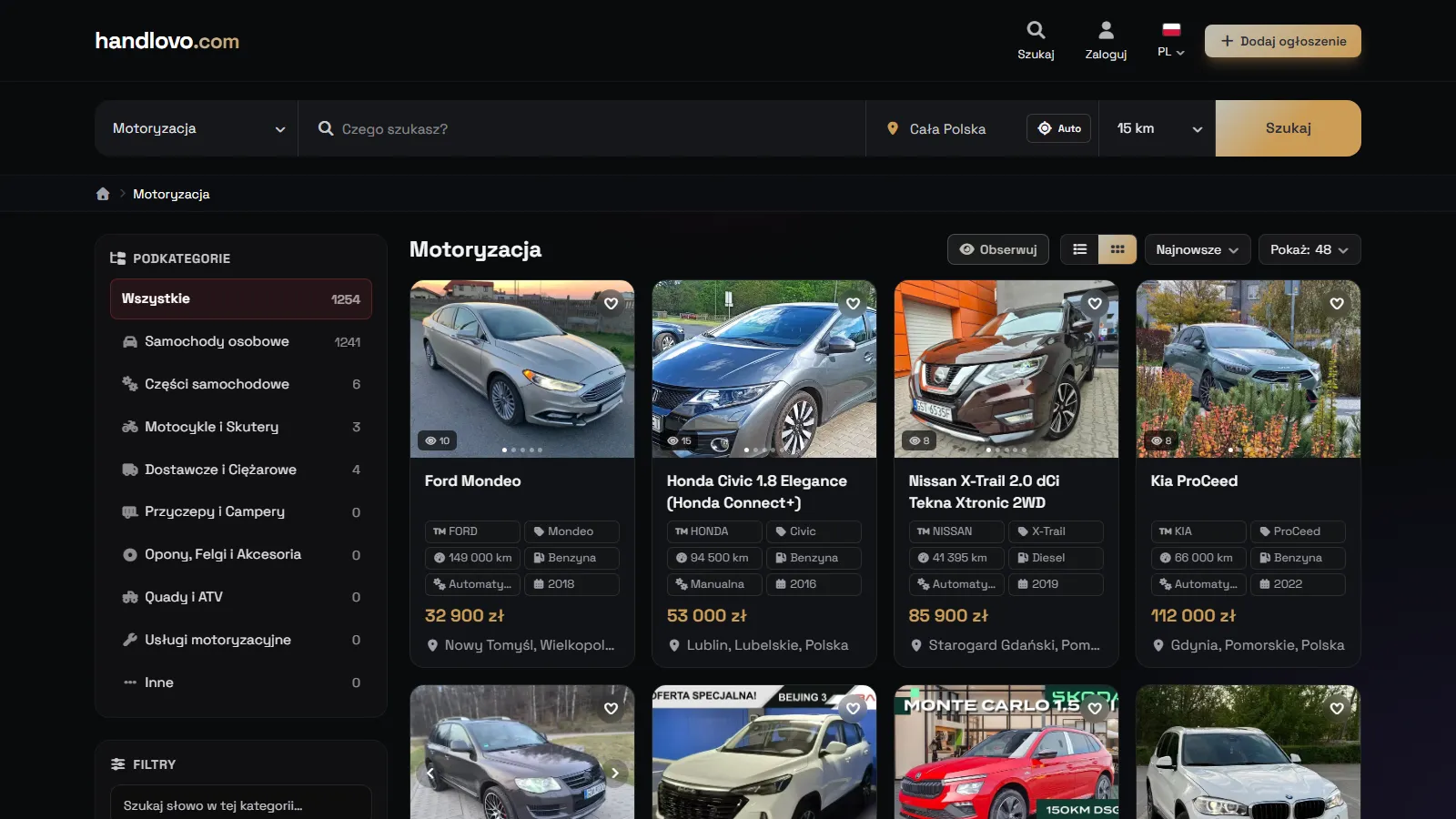1456x819 pixels.
Task: Open Nissan X-Trail 2.0 dCi title
Action: pyautogui.click(x=985, y=491)
